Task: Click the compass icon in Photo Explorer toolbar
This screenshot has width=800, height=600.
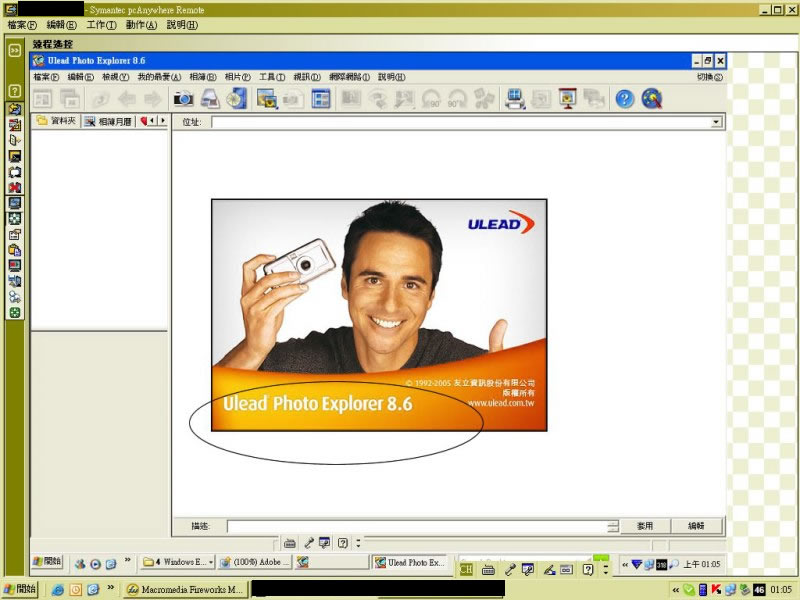Action: coord(236,98)
